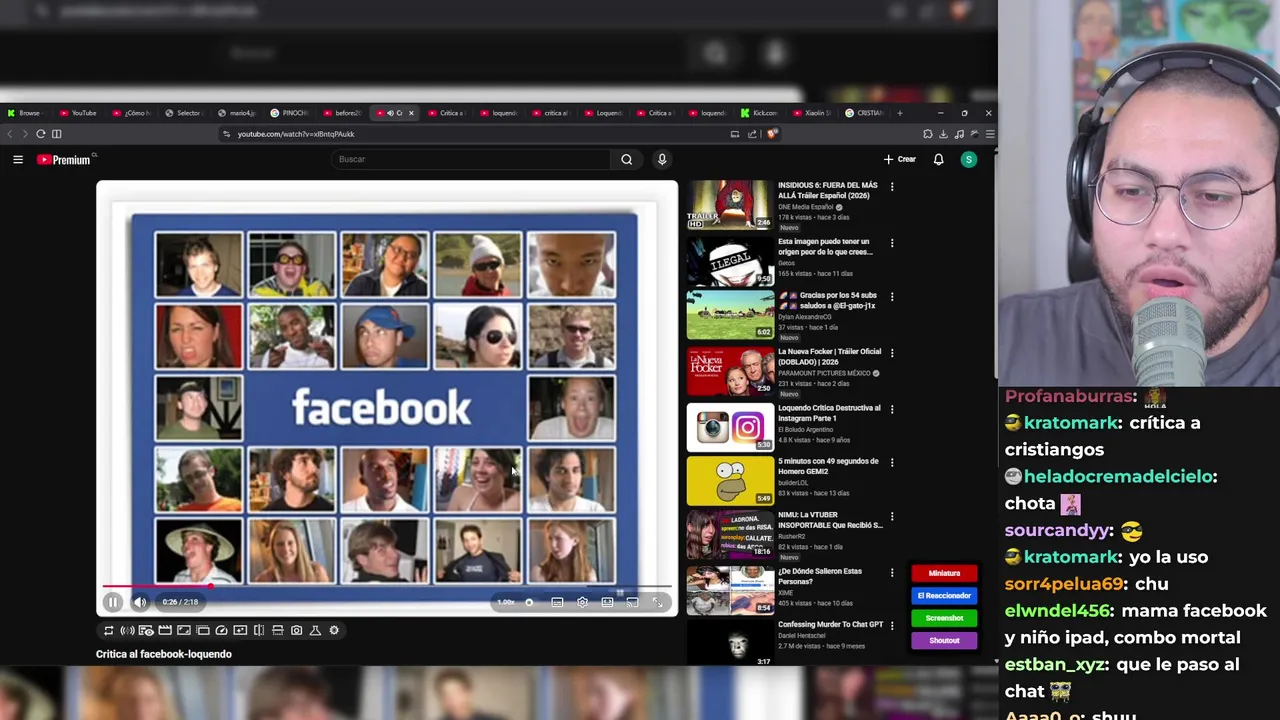Open options menu for NIMU VTUBER video
Screen dimensions: 1280x720
892,517
